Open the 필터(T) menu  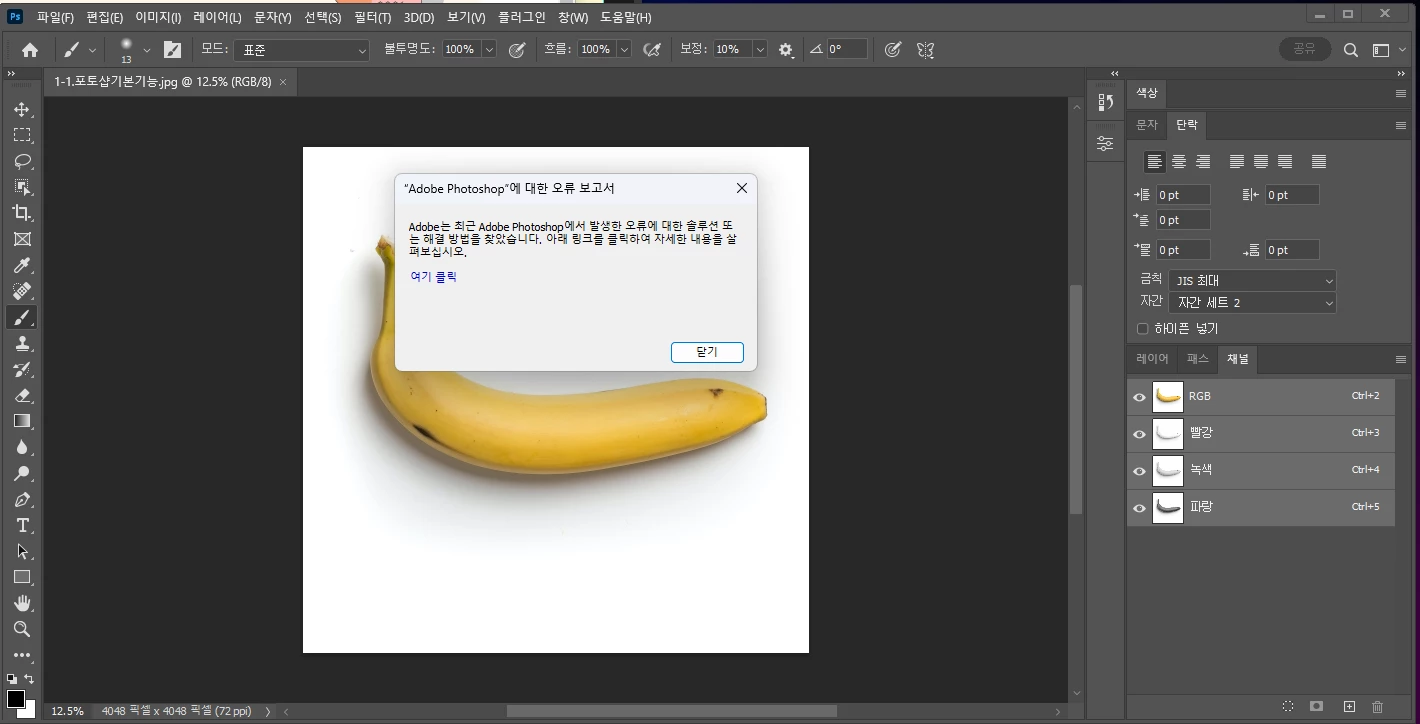click(x=372, y=17)
